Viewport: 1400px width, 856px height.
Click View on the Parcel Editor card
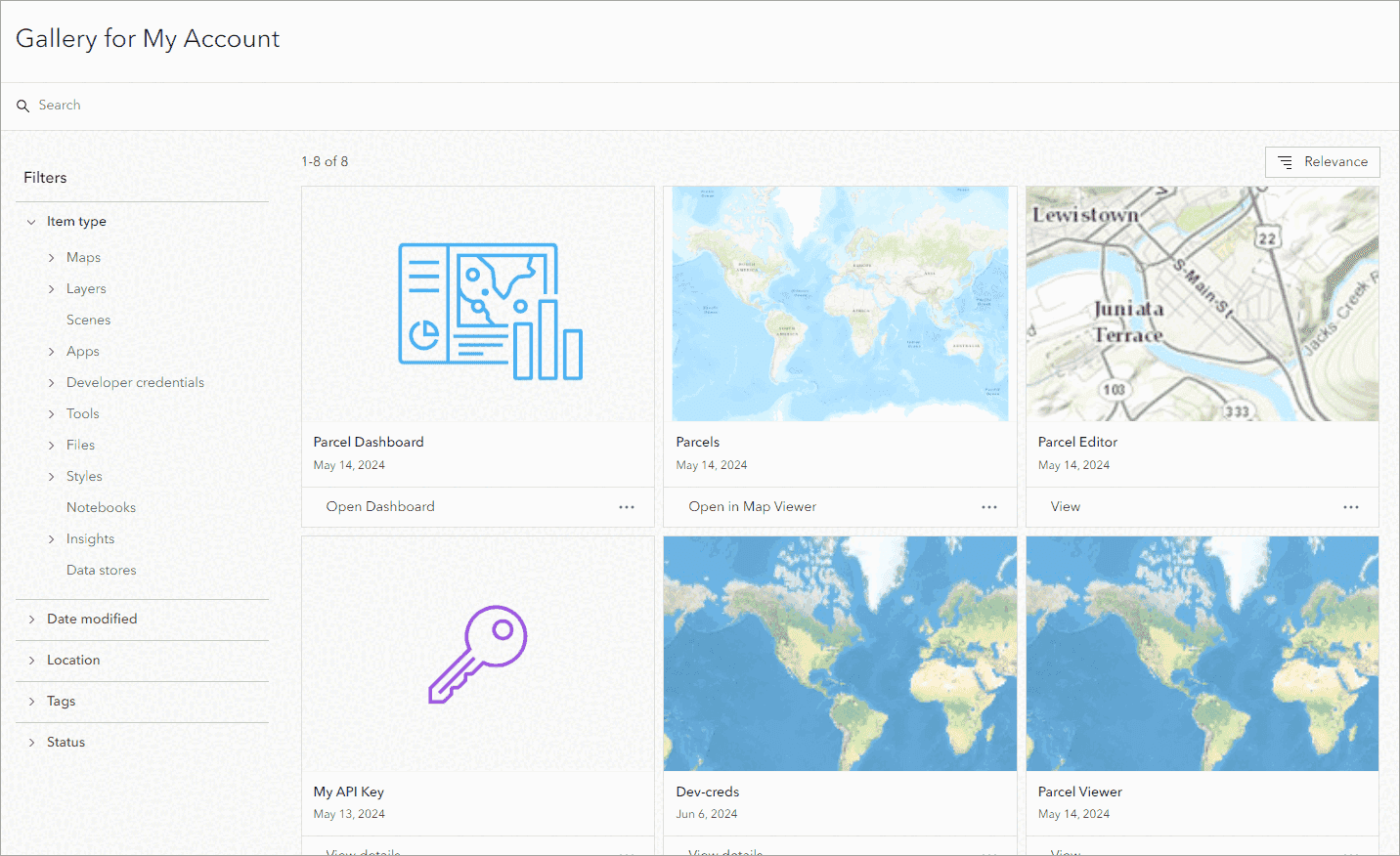point(1065,506)
